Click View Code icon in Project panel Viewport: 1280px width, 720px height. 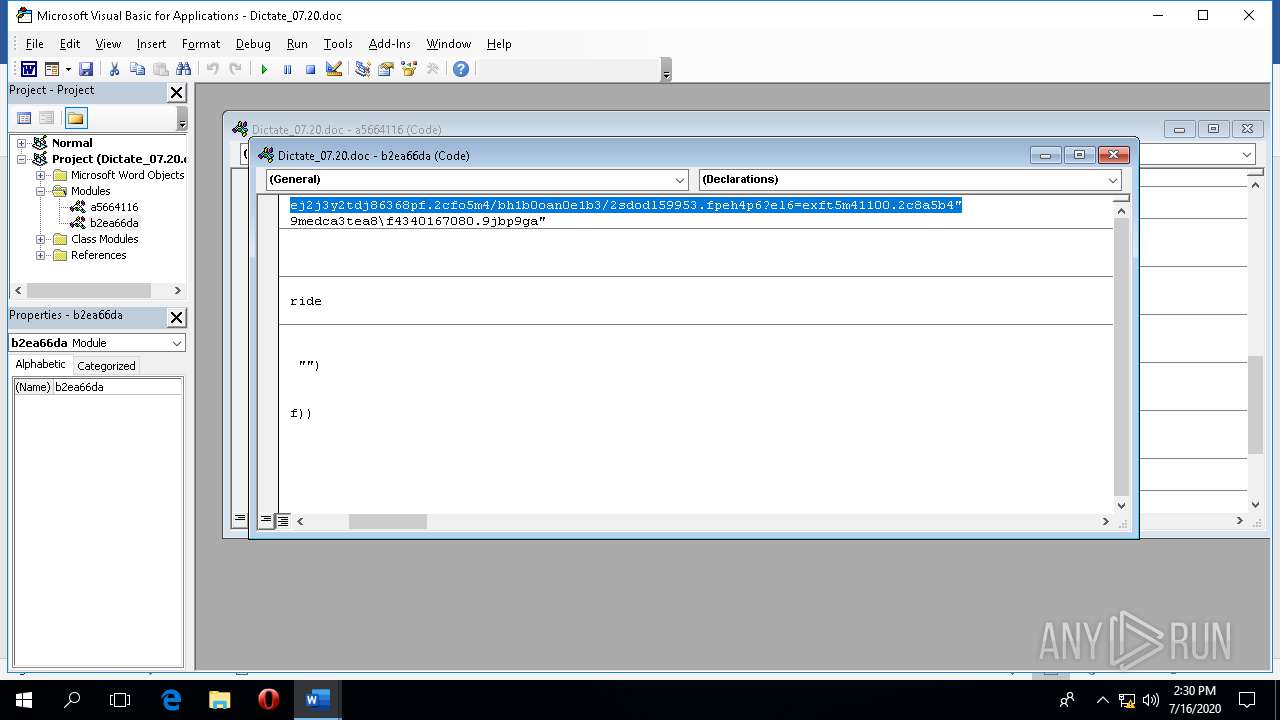(25, 118)
